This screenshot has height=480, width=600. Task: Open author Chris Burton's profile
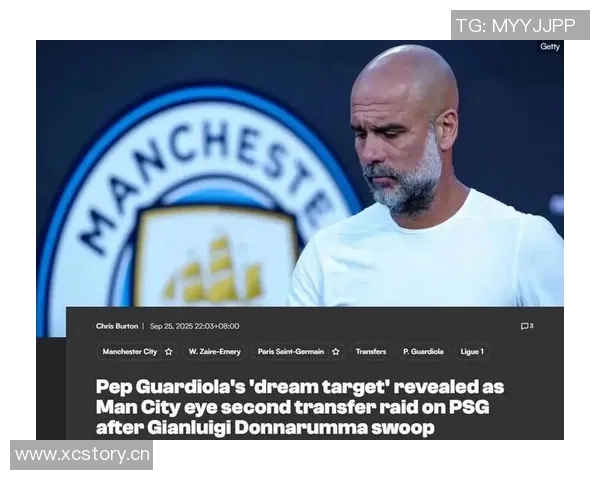117,326
